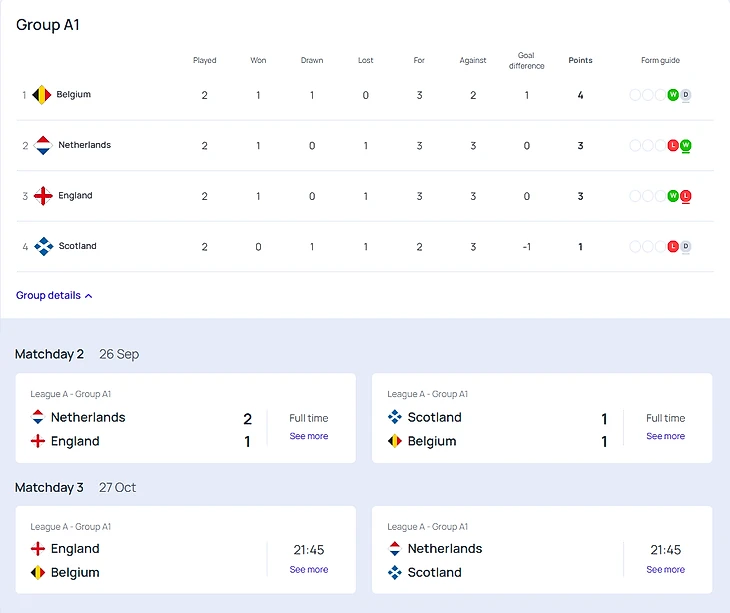Select Scotland team name in standings
This screenshot has height=613, width=730.
point(77,246)
